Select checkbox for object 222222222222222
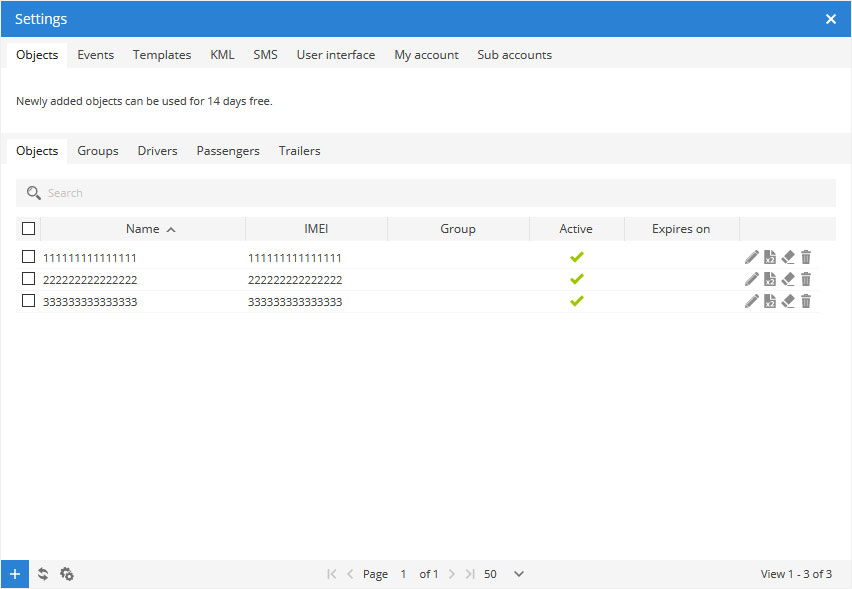This screenshot has height=589, width=852. coord(28,279)
